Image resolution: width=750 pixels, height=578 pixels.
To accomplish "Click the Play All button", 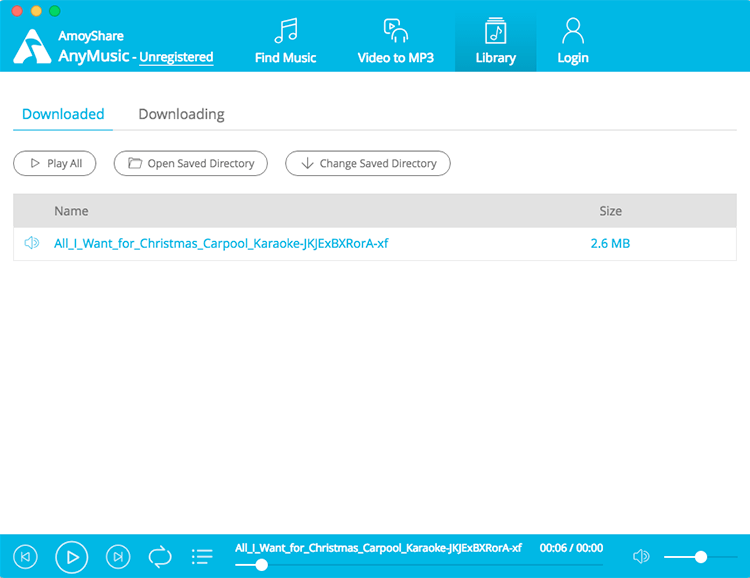I will 55,163.
